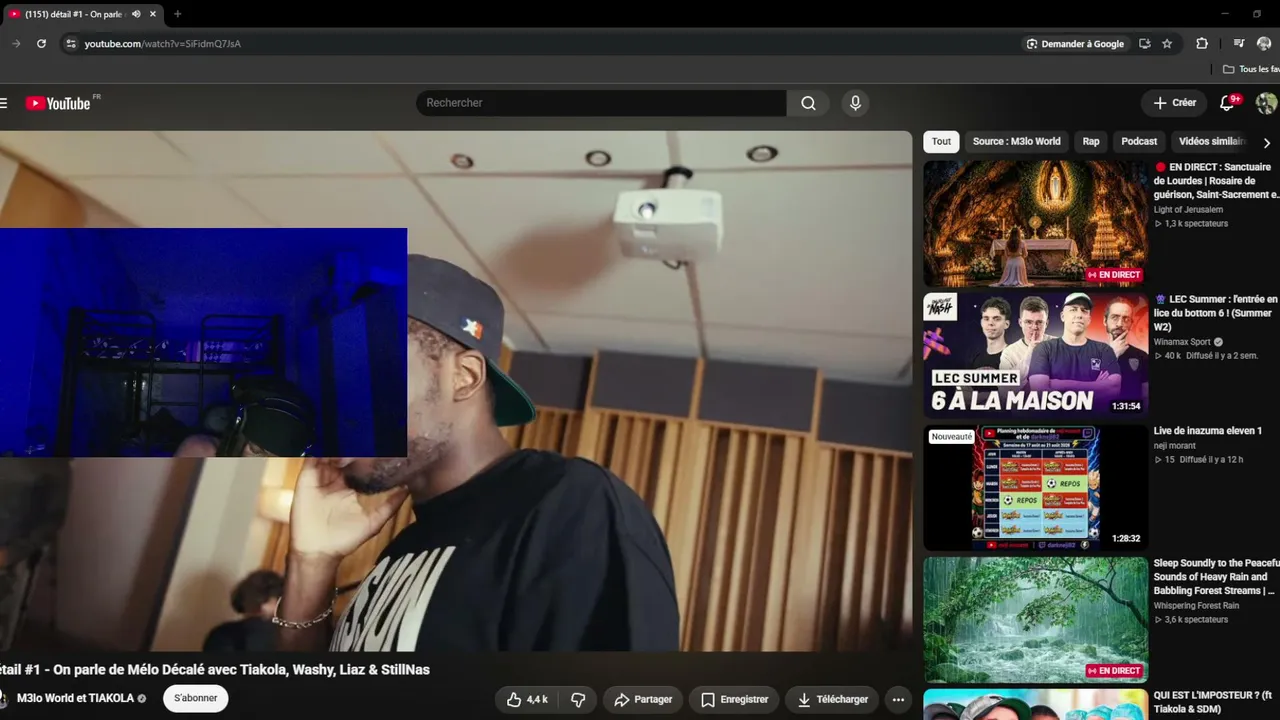The image size is (1280, 720).
Task: Open the LEC Summer 6 à la maison thumbnail
Action: pyautogui.click(x=1035, y=355)
